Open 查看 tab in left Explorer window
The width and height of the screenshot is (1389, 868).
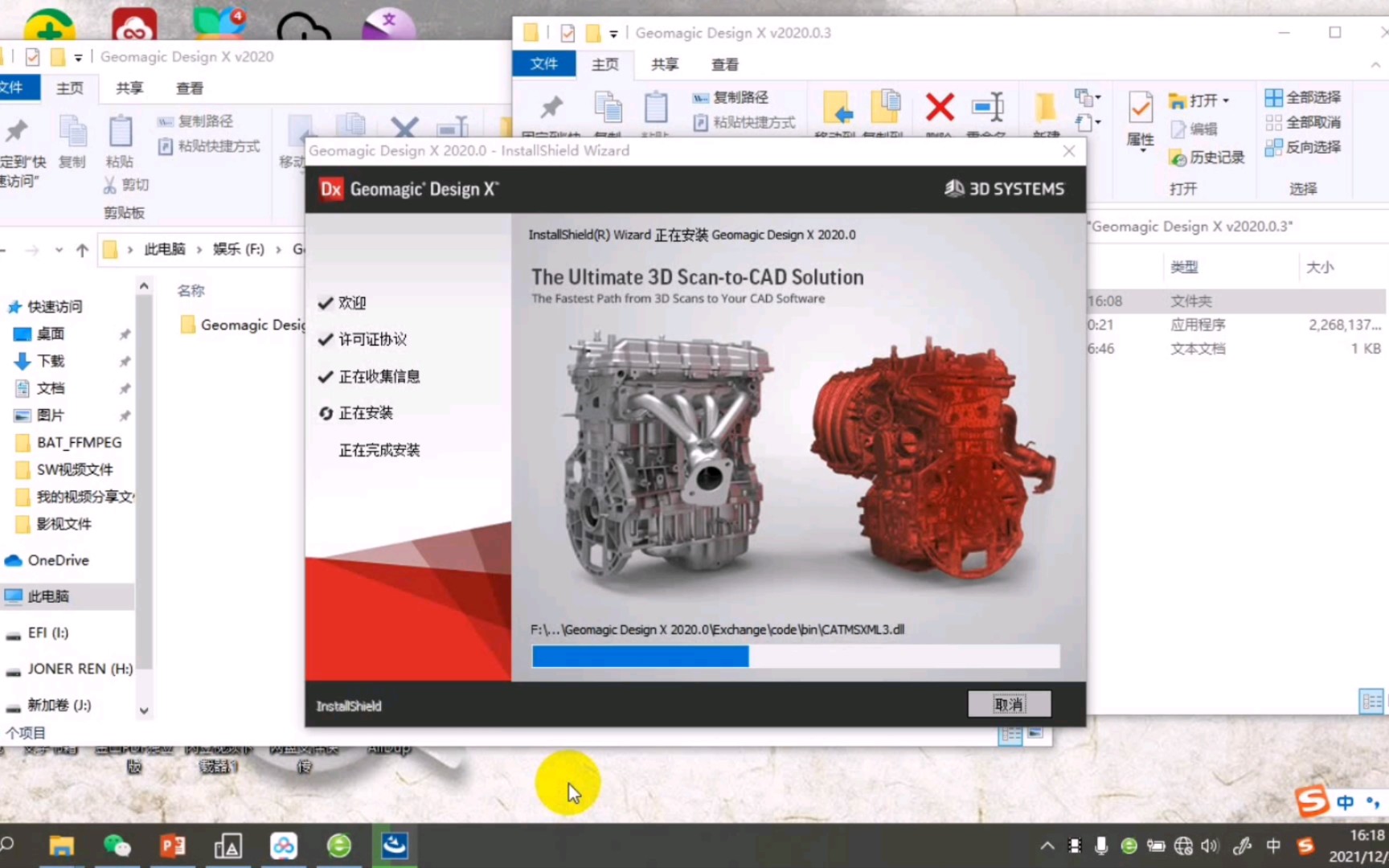tap(190, 88)
